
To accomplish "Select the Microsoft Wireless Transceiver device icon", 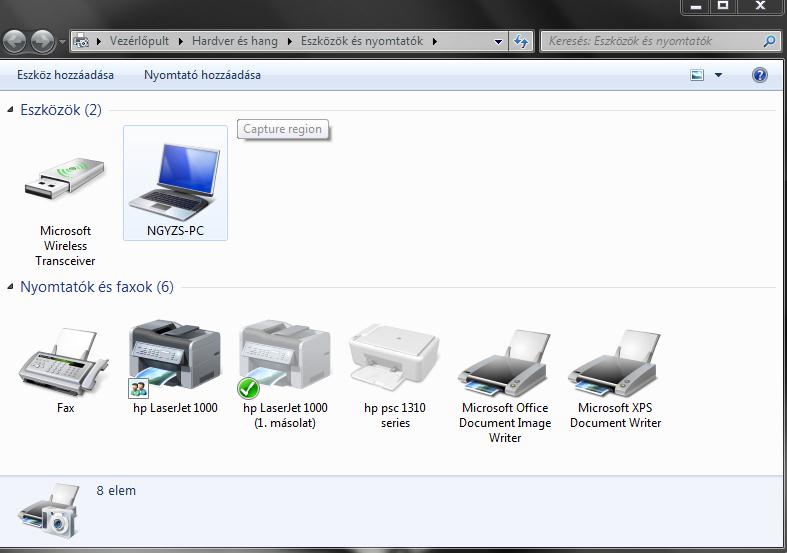I will click(x=65, y=178).
